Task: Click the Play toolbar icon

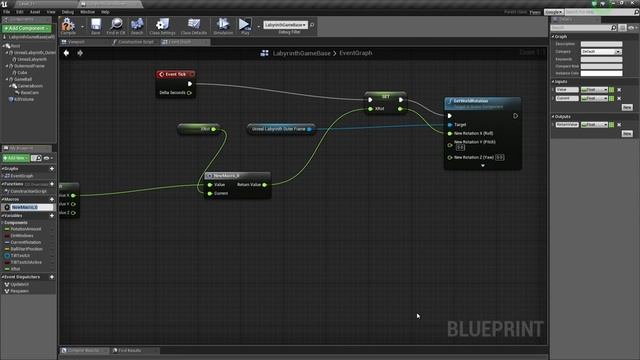Action: click(245, 25)
